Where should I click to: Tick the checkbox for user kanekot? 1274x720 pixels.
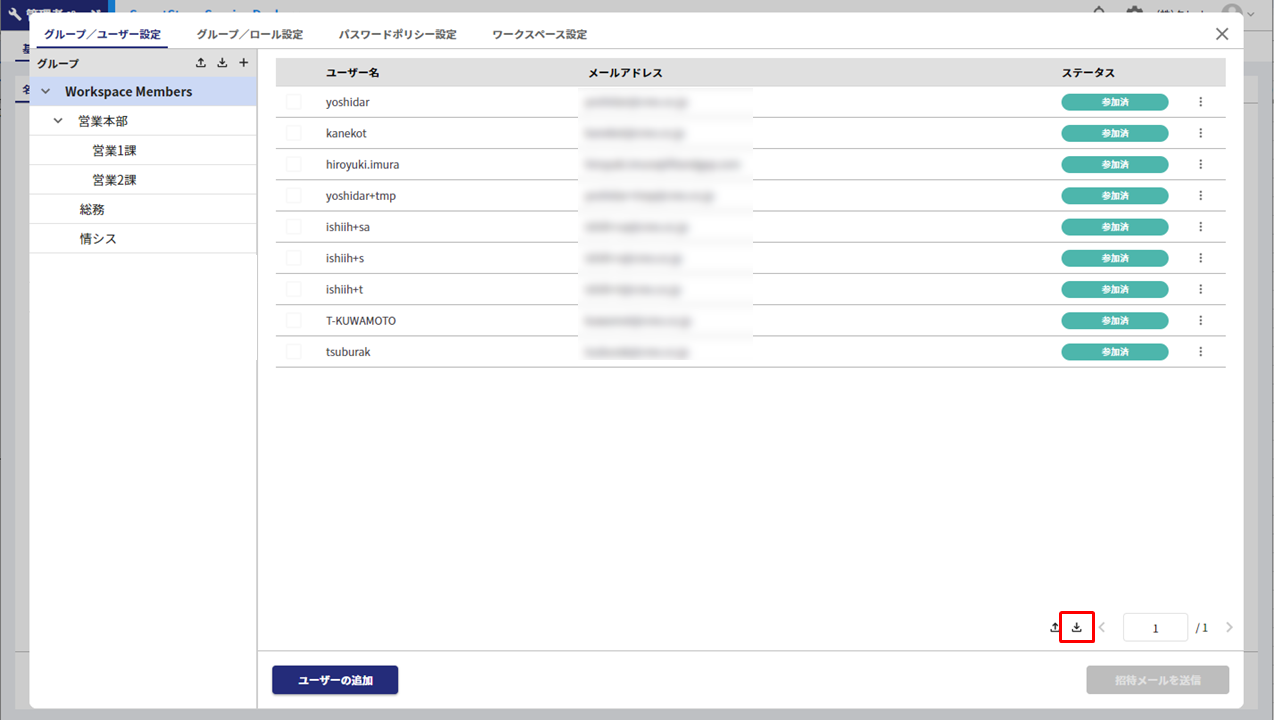pos(294,133)
